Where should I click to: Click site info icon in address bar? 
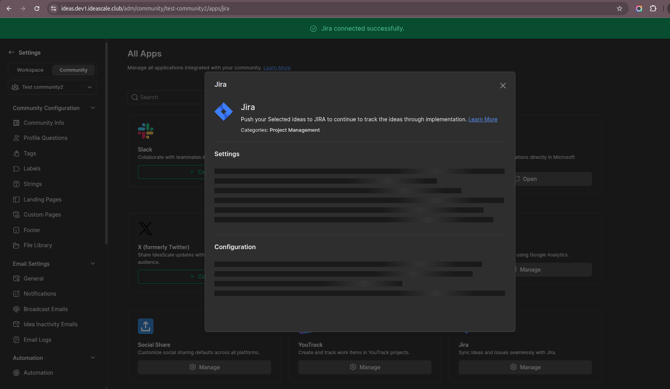[53, 9]
